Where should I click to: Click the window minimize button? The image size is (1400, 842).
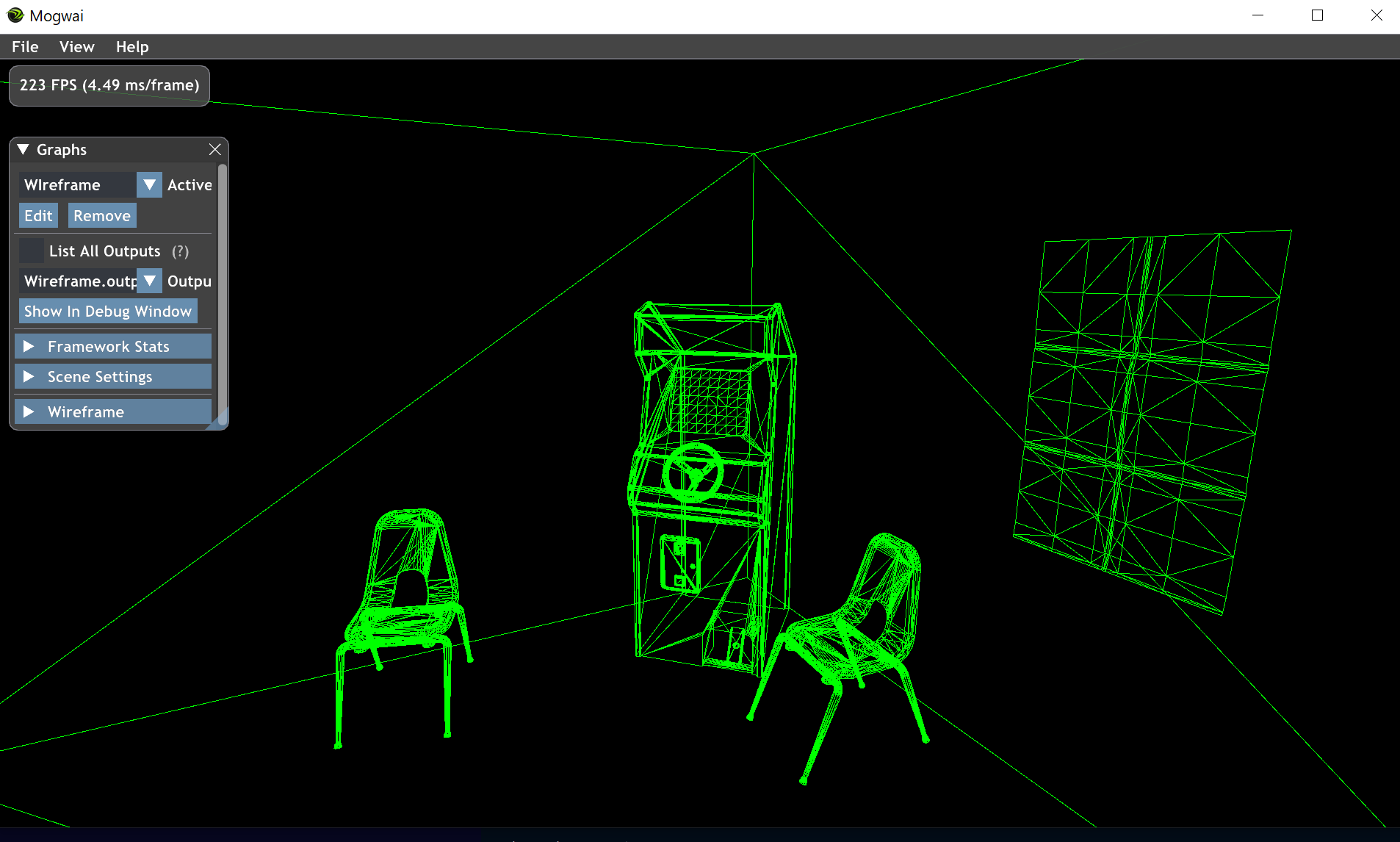1257,15
